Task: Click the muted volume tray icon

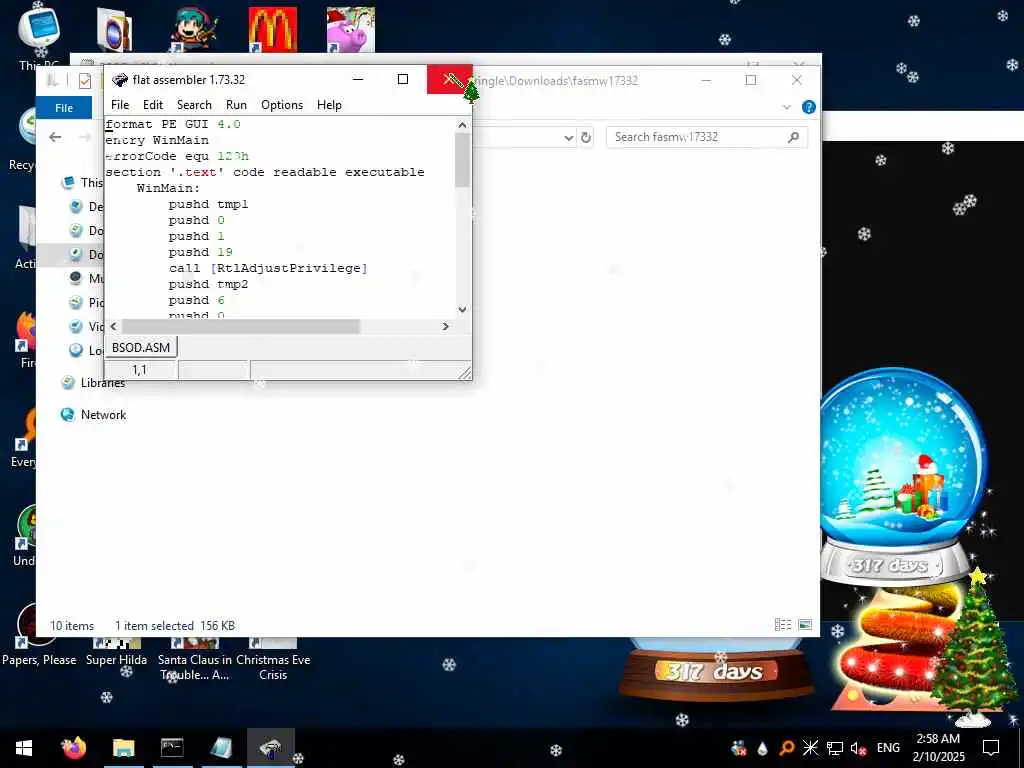Action: click(858, 748)
